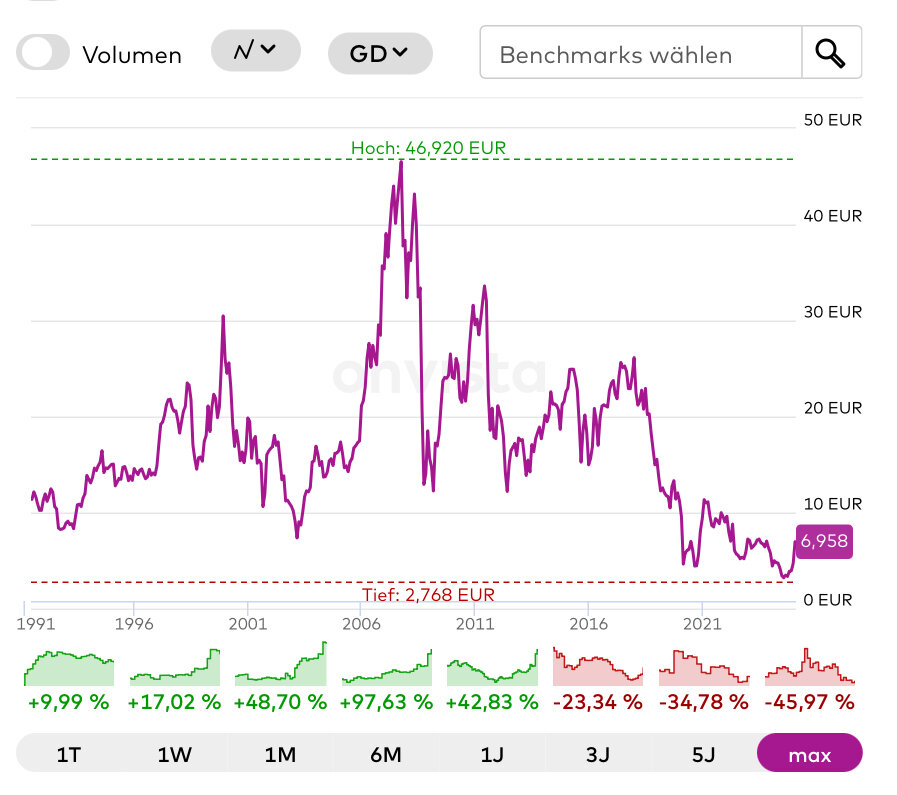
Task: Select the max time range button
Action: point(809,754)
